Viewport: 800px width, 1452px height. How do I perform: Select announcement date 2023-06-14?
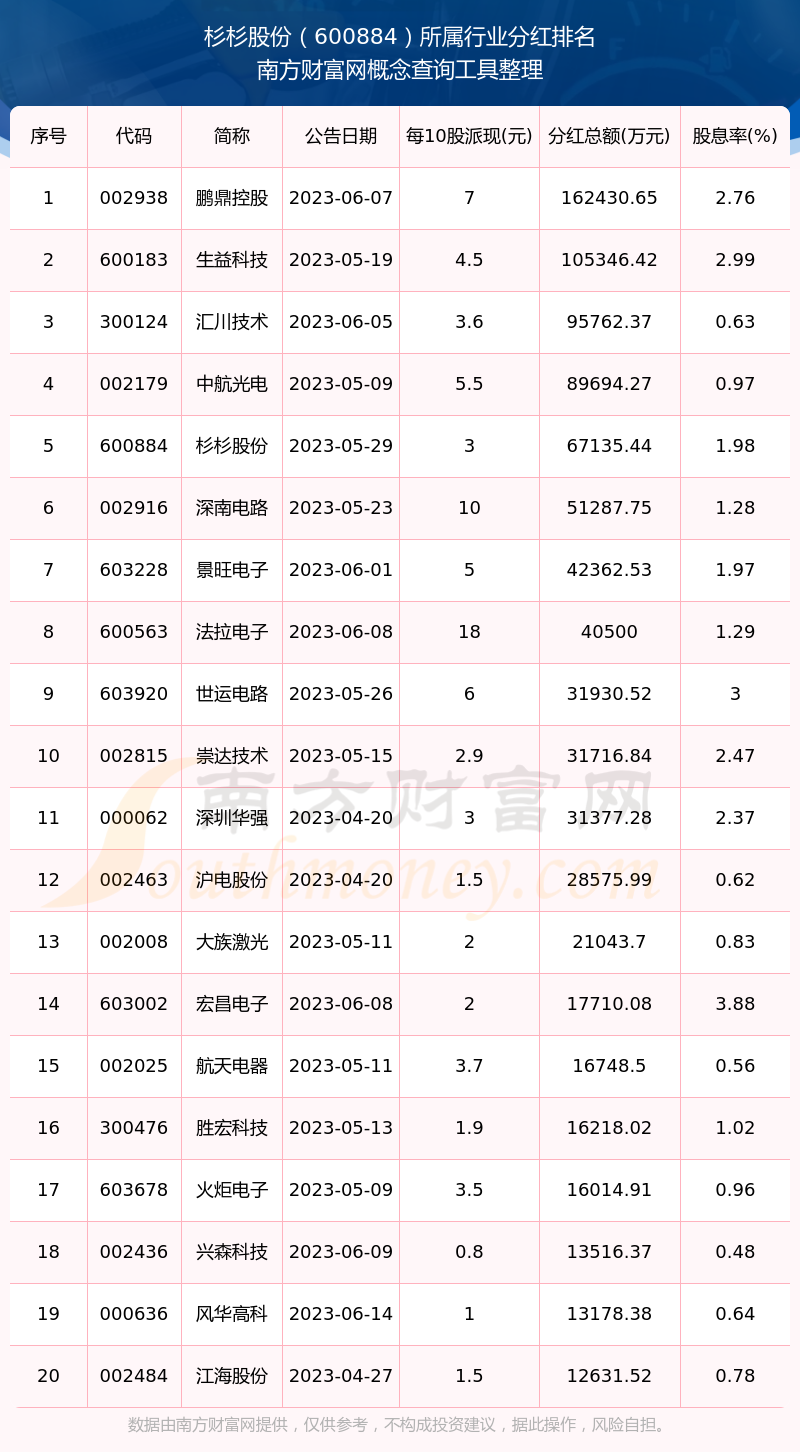pyautogui.click(x=341, y=1314)
